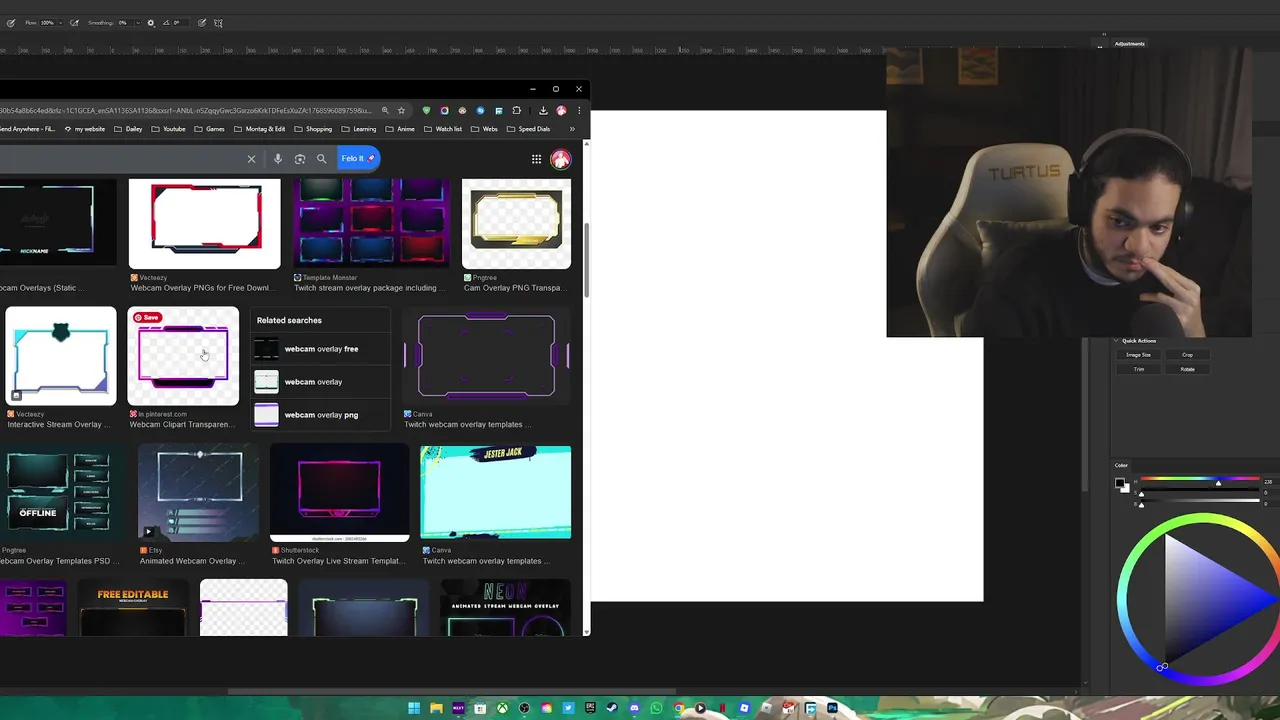Click the red Save button on Pinterest thumbnail
The width and height of the screenshot is (1280, 720).
pos(147,317)
